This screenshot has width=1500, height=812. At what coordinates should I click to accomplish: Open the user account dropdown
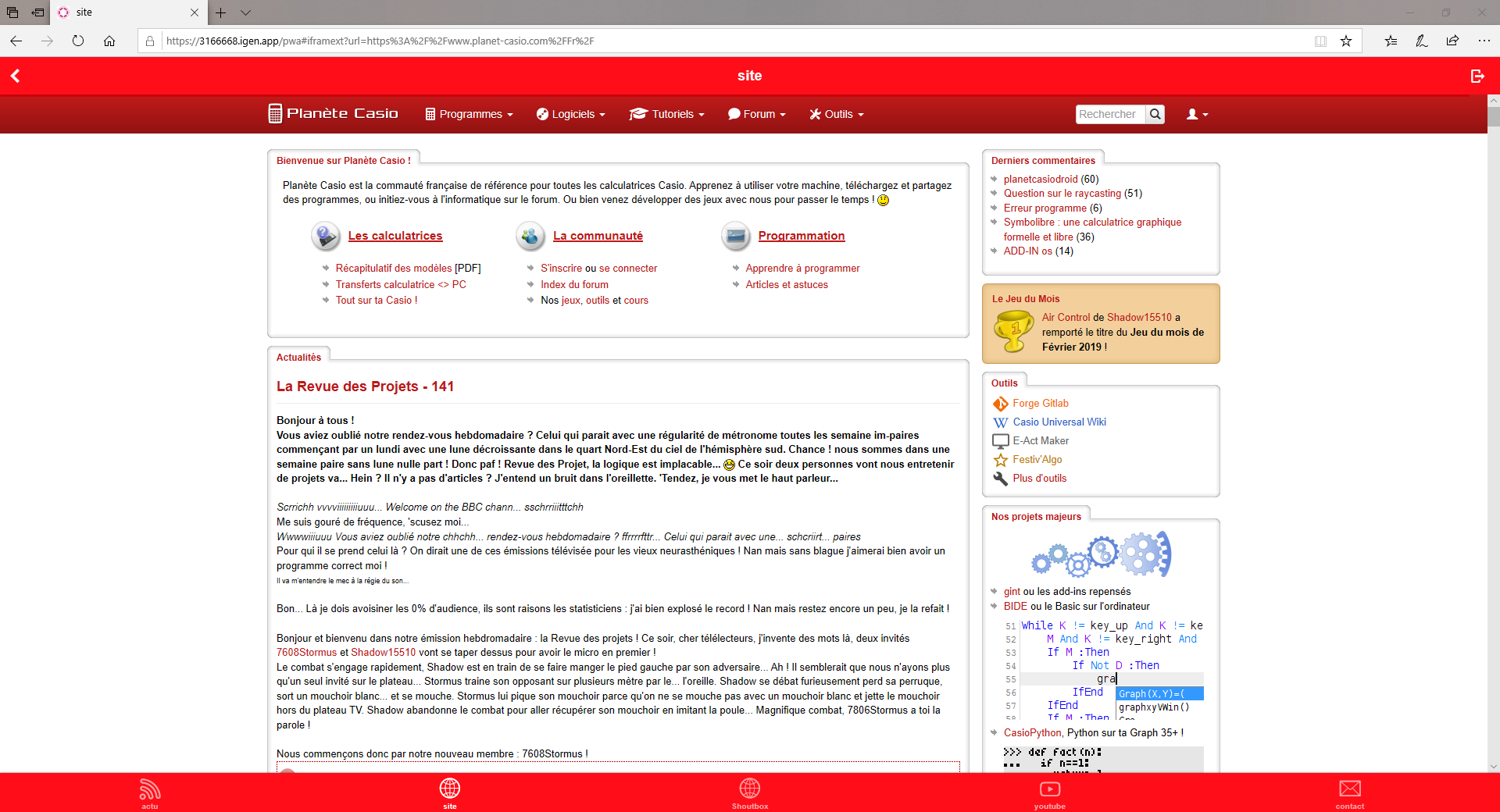[1197, 114]
